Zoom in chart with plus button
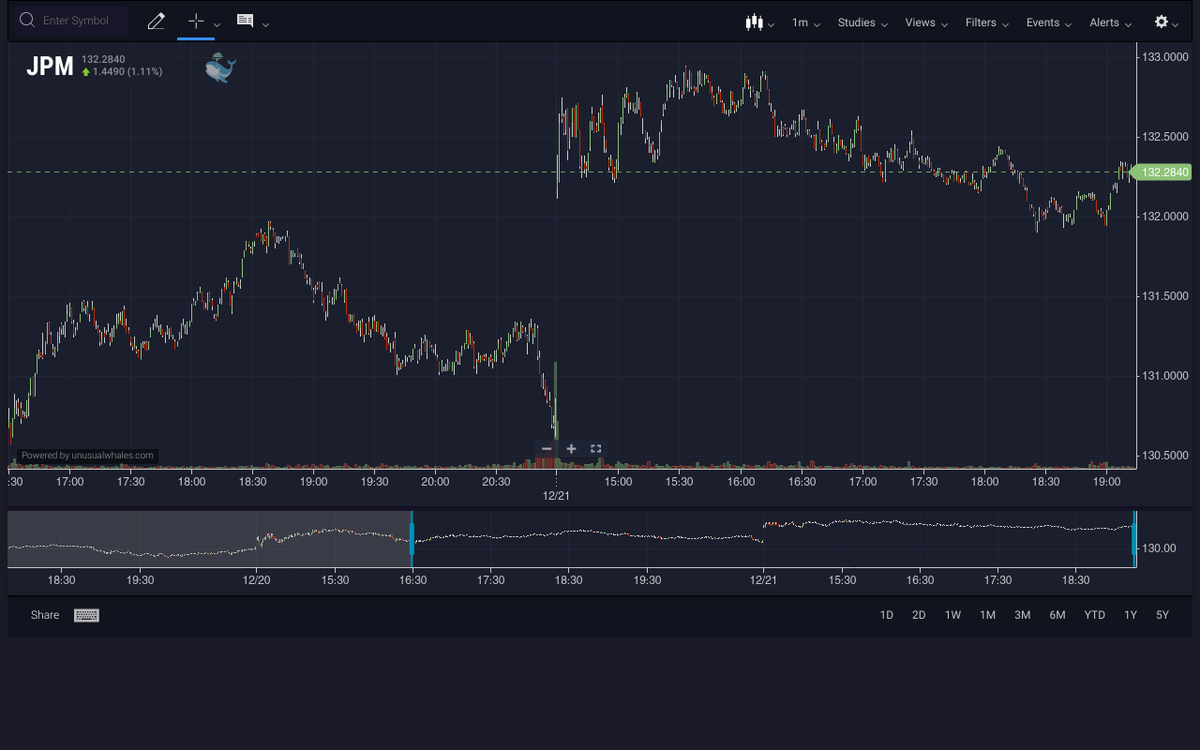1200x750 pixels. coord(571,449)
